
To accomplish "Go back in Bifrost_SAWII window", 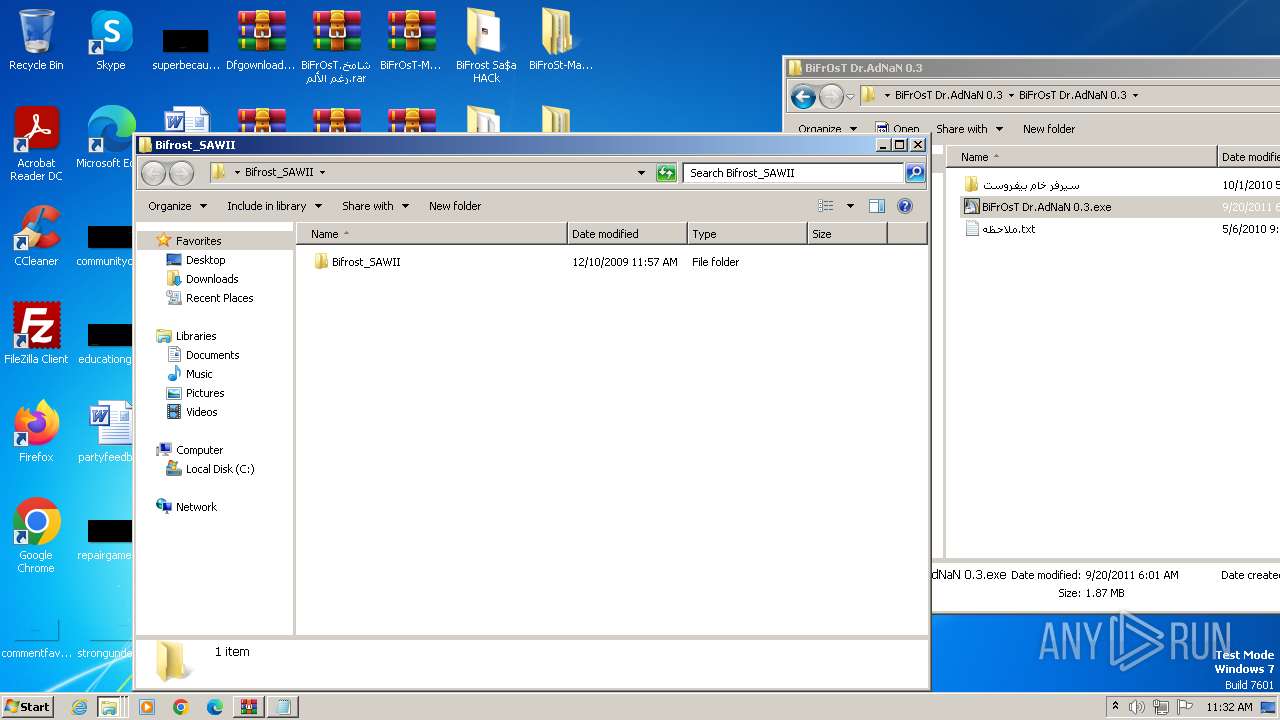I will [153, 173].
